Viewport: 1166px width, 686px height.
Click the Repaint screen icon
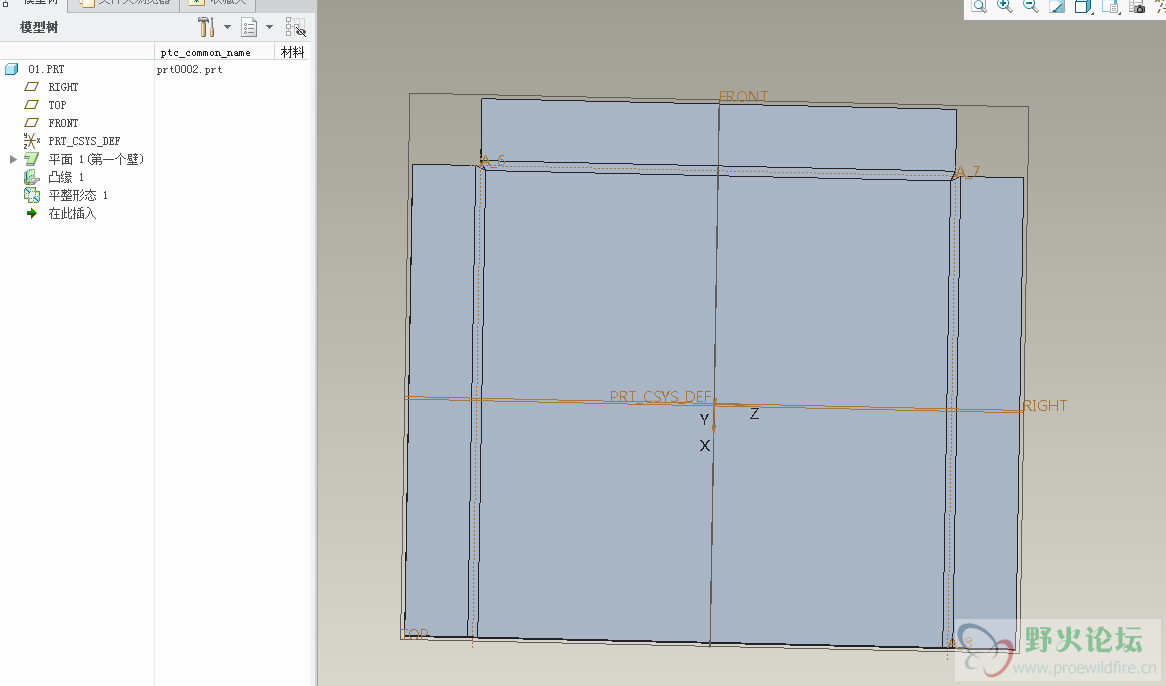coord(1057,7)
